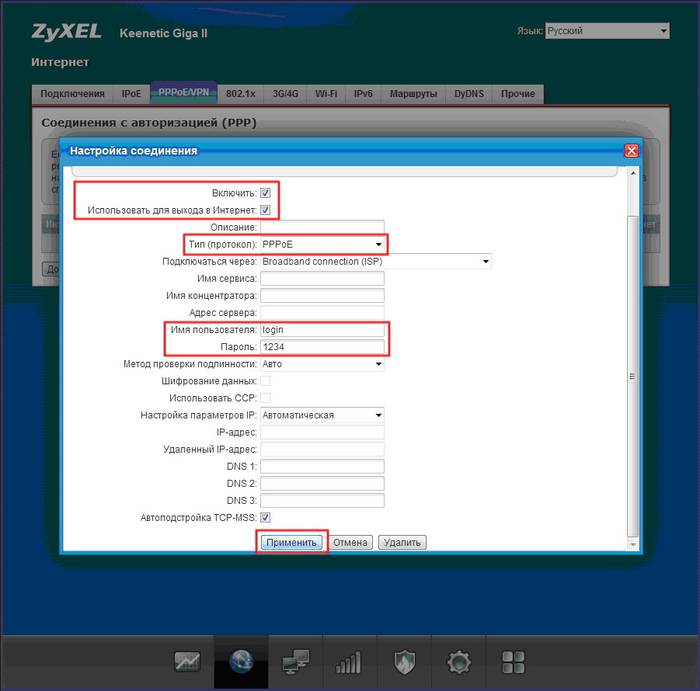Click the Адрес сервера input field

pos(322,312)
